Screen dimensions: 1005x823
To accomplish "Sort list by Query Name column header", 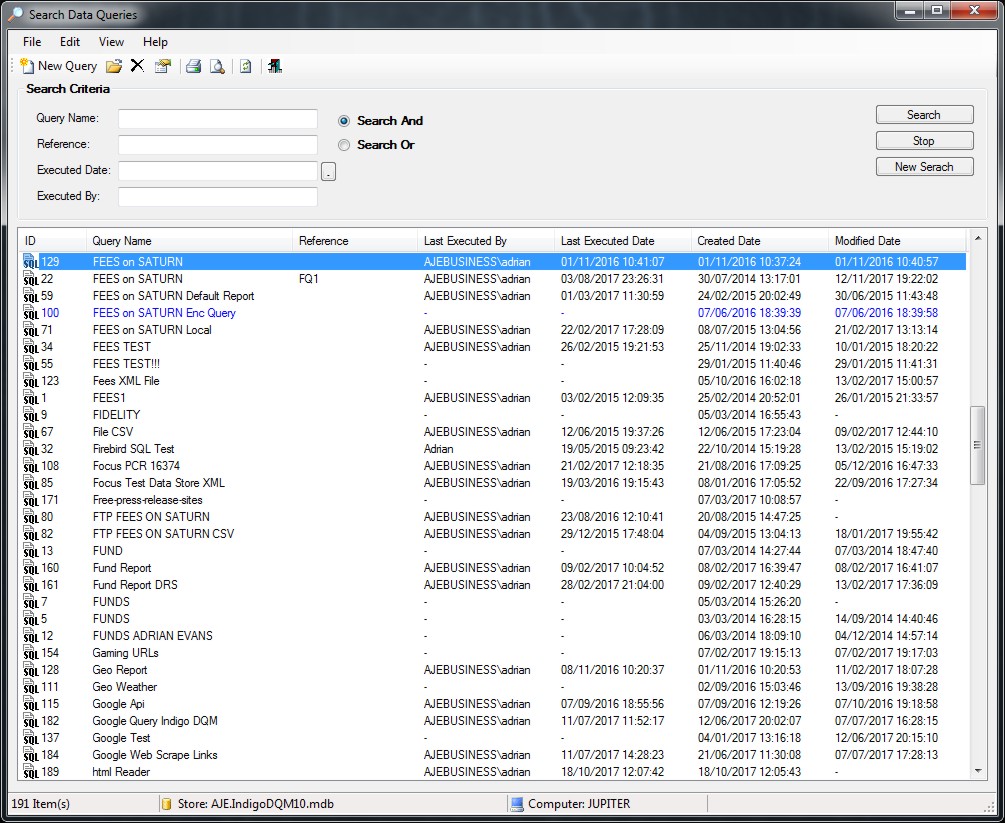I will click(x=122, y=241).
